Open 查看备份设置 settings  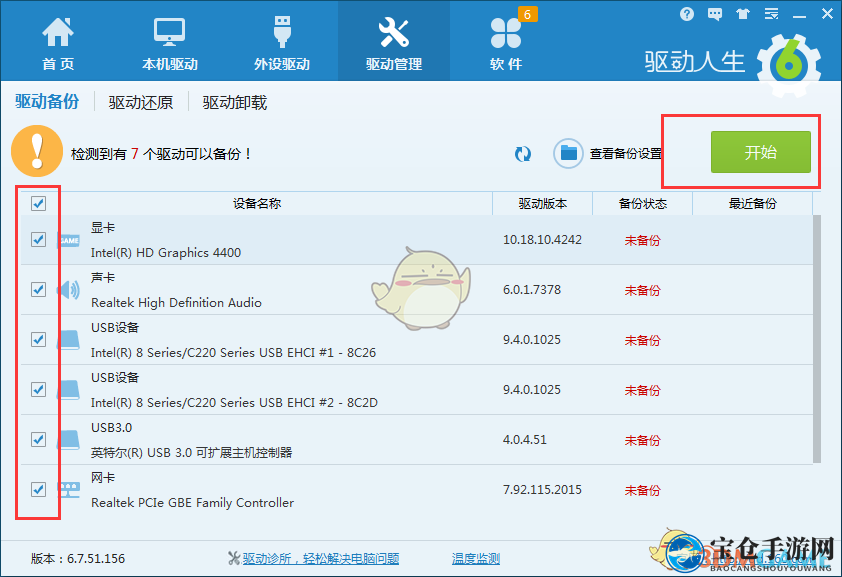(626, 154)
